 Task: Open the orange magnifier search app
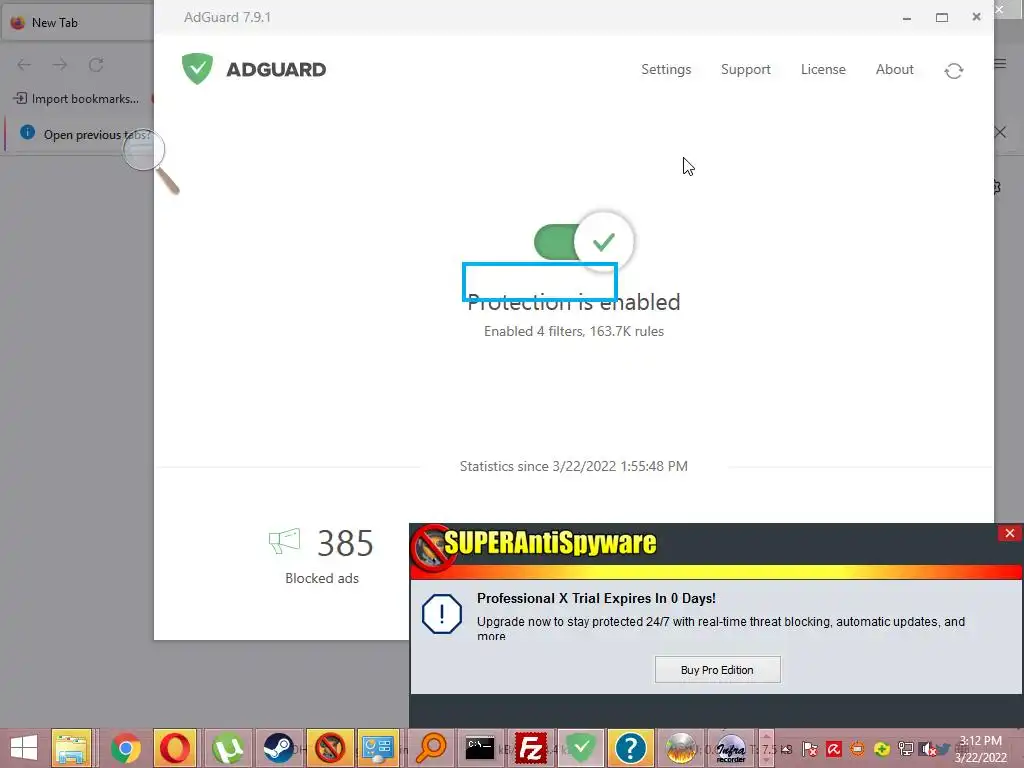tap(430, 748)
